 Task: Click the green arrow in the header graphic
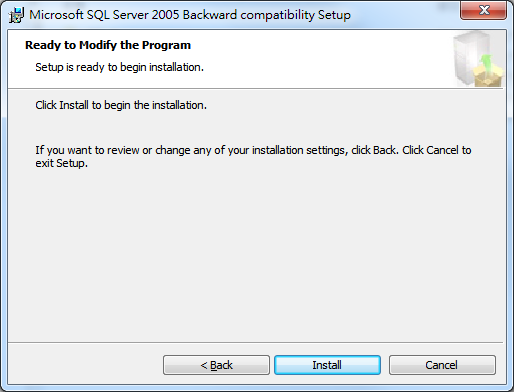487,62
